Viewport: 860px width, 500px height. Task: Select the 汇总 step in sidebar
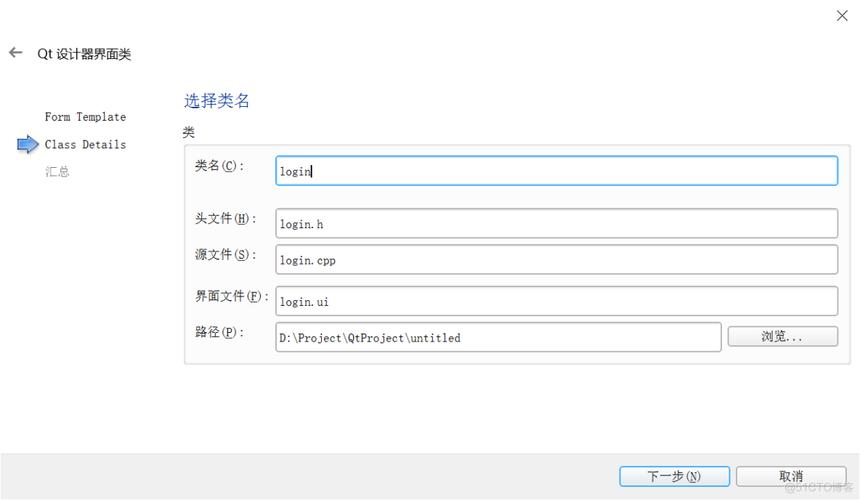point(57,172)
